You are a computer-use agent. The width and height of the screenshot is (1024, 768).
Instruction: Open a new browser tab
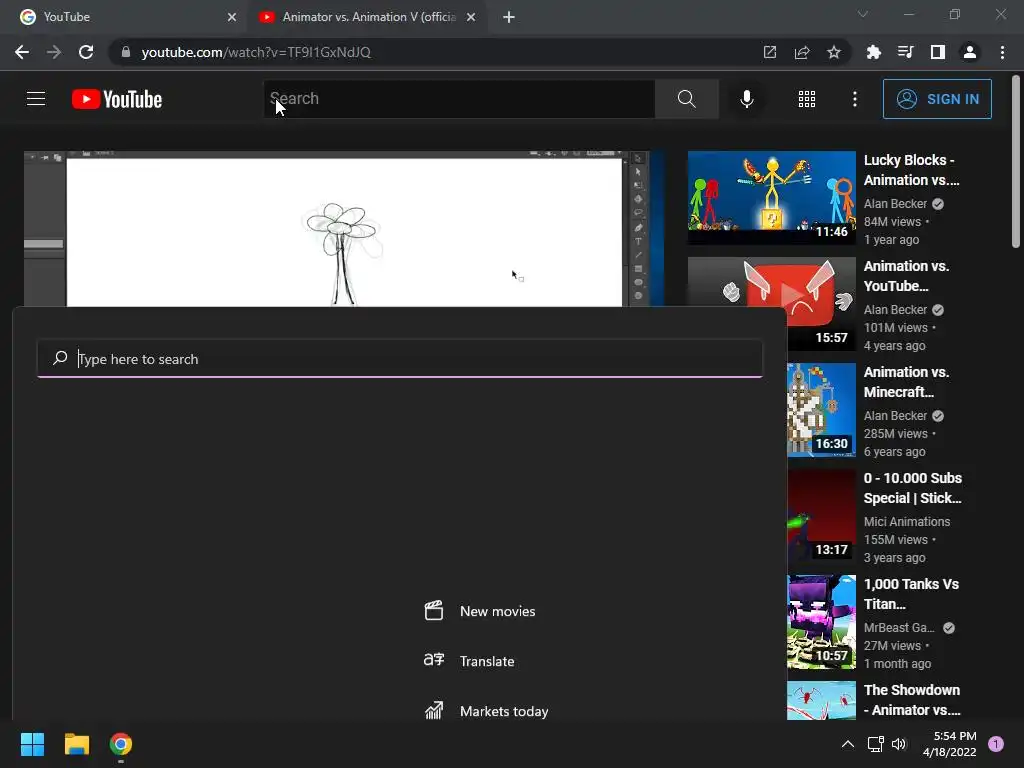509,17
